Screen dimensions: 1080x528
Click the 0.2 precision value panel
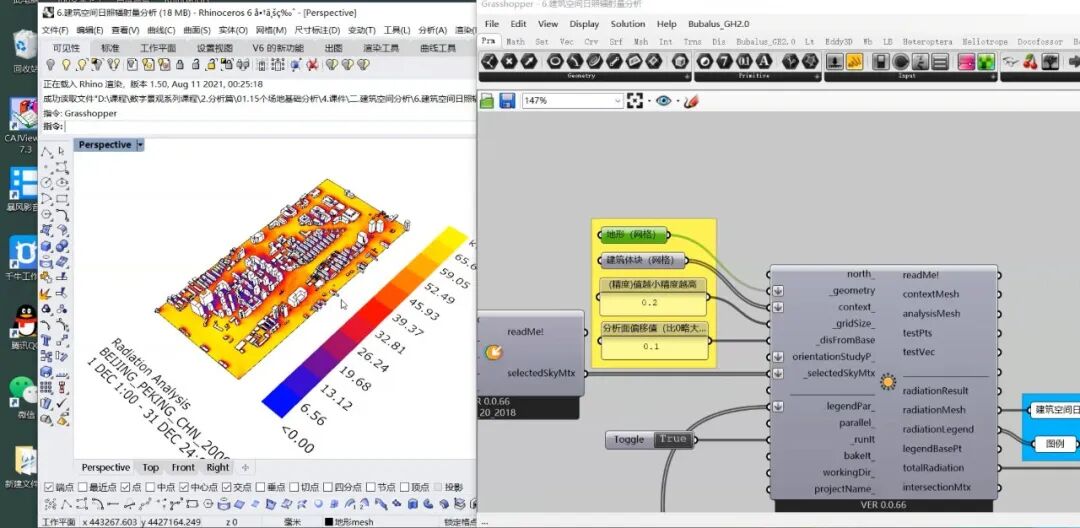pos(652,304)
